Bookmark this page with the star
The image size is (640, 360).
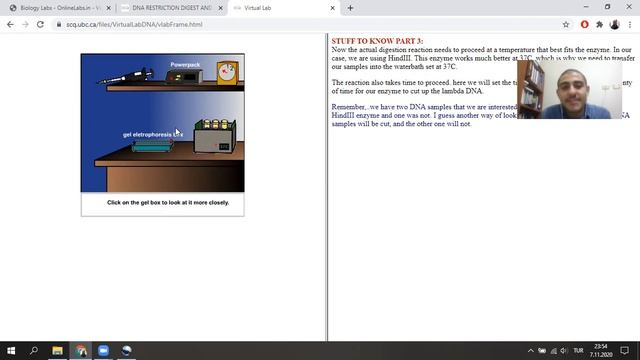[566, 24]
